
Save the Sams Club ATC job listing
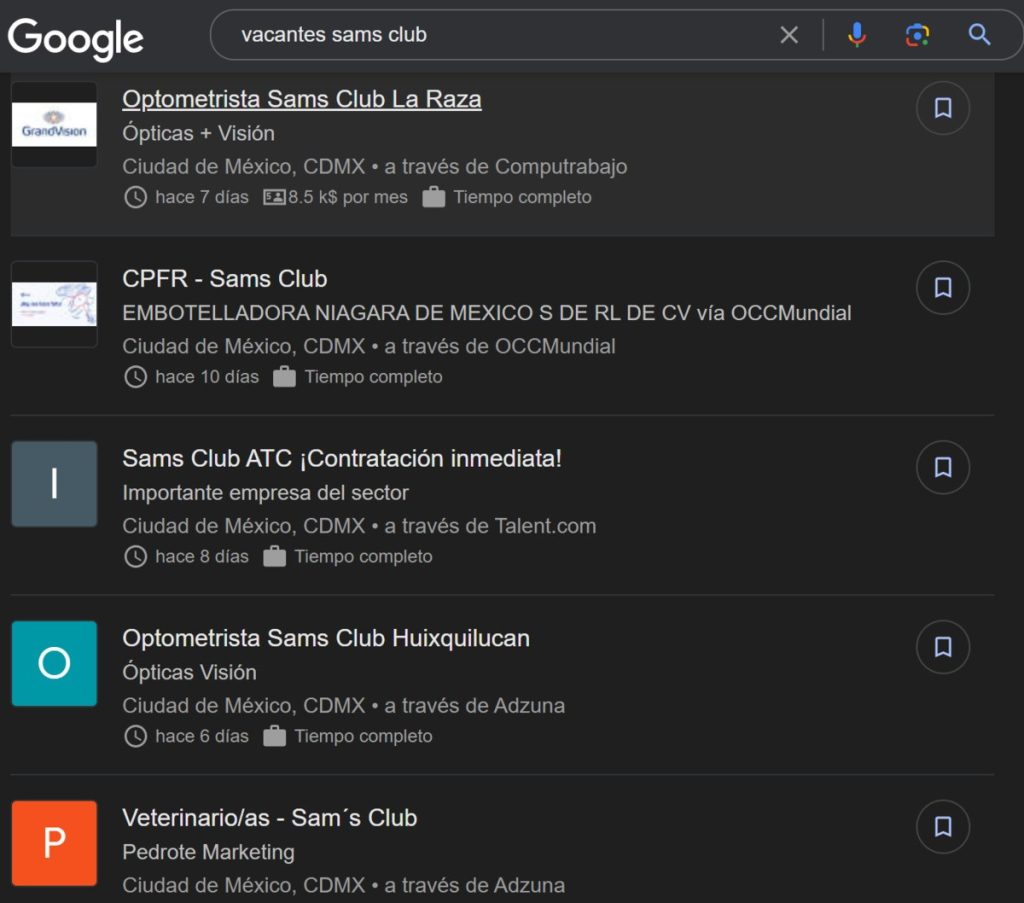click(943, 467)
